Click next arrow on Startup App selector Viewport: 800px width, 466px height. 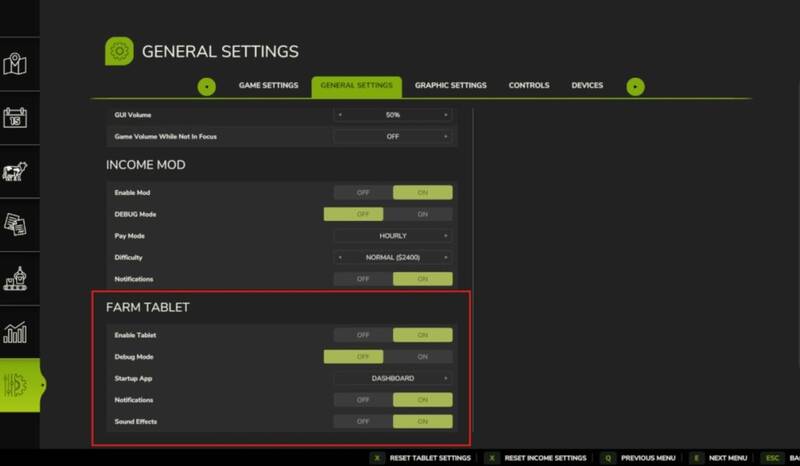pyautogui.click(x=446, y=378)
